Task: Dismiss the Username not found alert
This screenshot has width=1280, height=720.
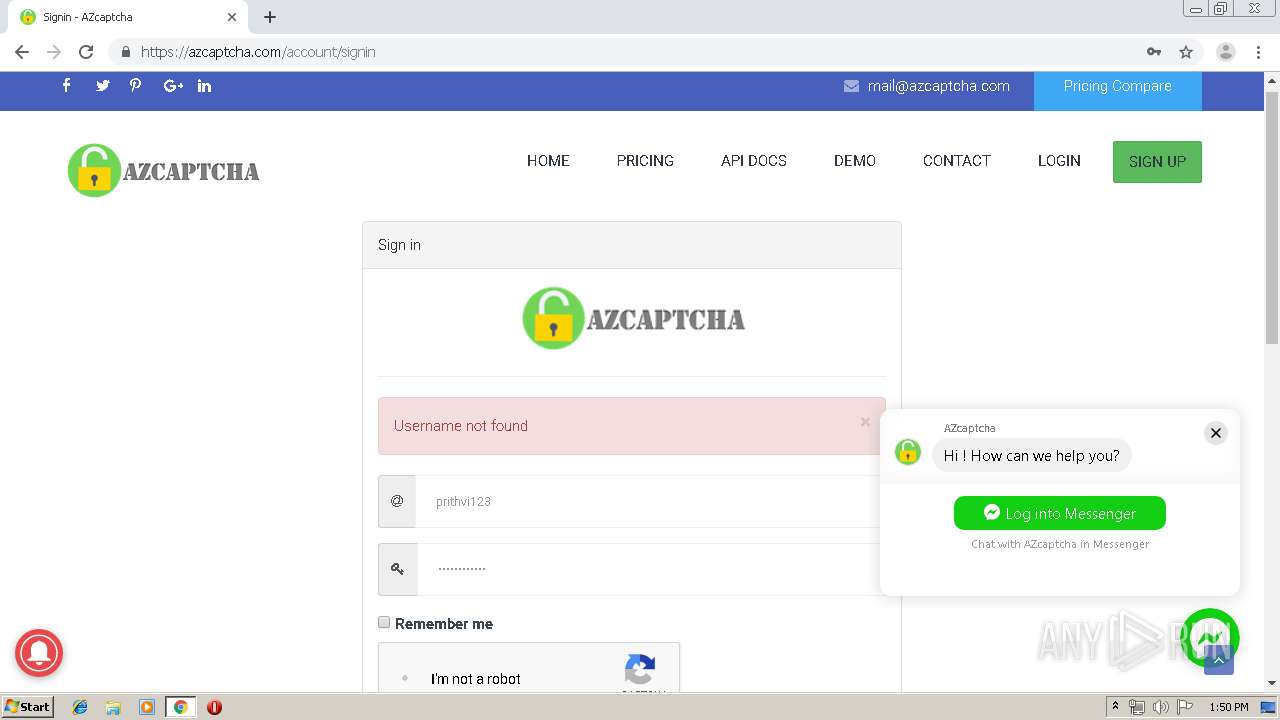Action: tap(865, 422)
